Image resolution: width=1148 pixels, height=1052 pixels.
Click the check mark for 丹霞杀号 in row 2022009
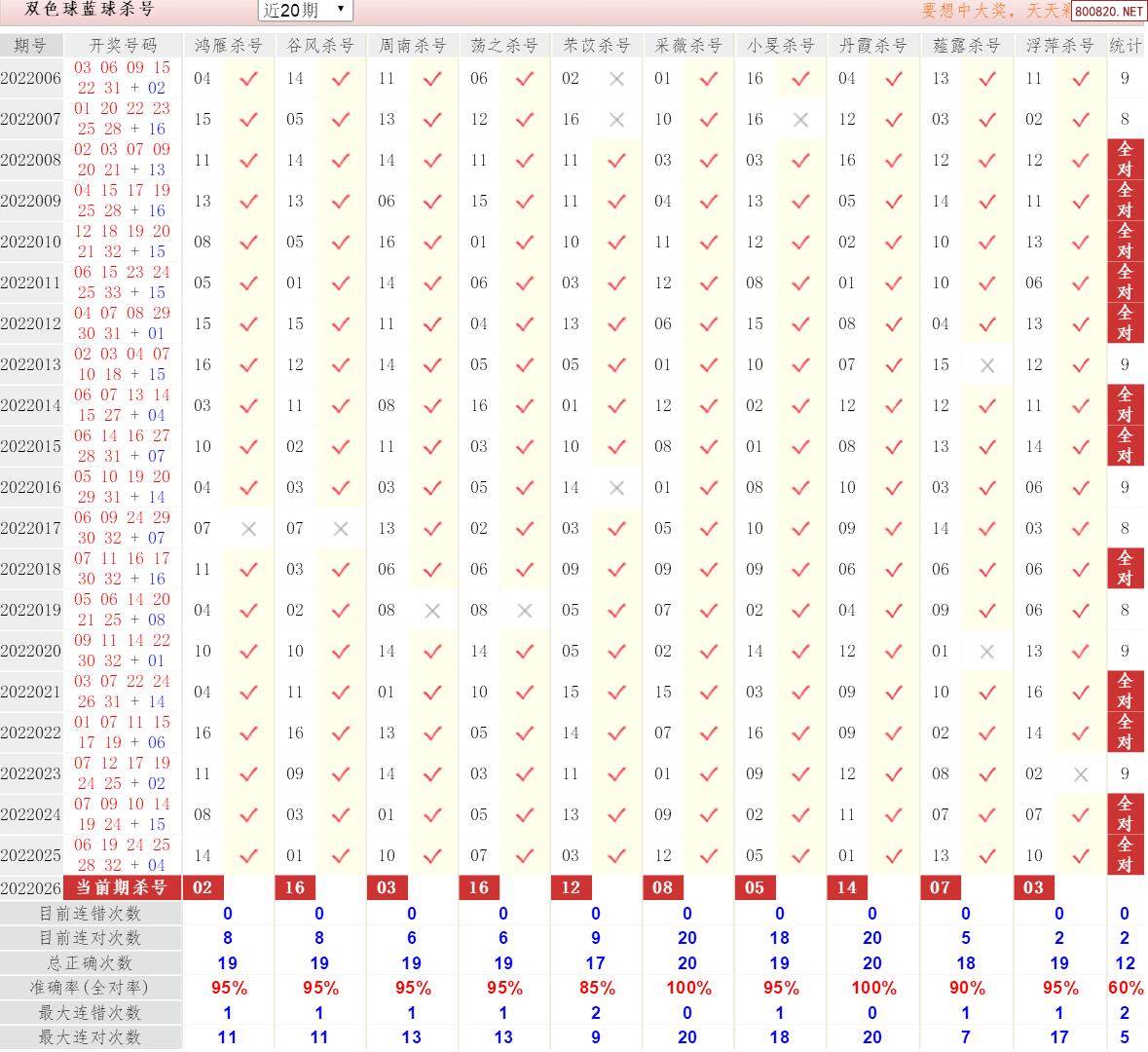[x=894, y=202]
